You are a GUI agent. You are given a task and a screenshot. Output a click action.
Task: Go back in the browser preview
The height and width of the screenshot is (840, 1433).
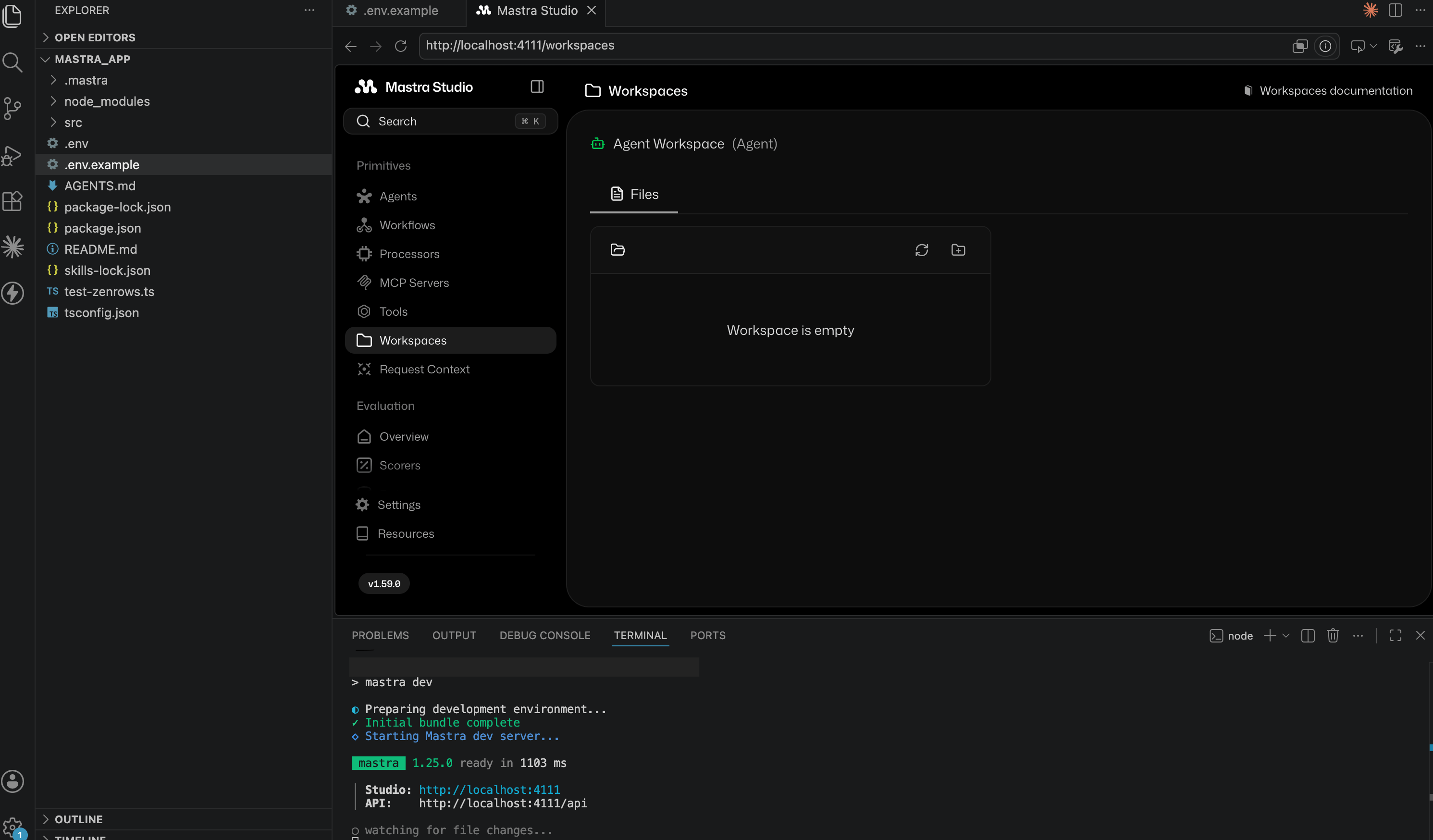click(351, 46)
